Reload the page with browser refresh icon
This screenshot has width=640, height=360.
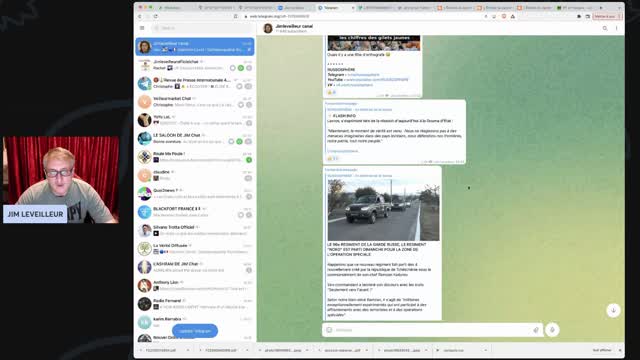pyautogui.click(x=156, y=16)
